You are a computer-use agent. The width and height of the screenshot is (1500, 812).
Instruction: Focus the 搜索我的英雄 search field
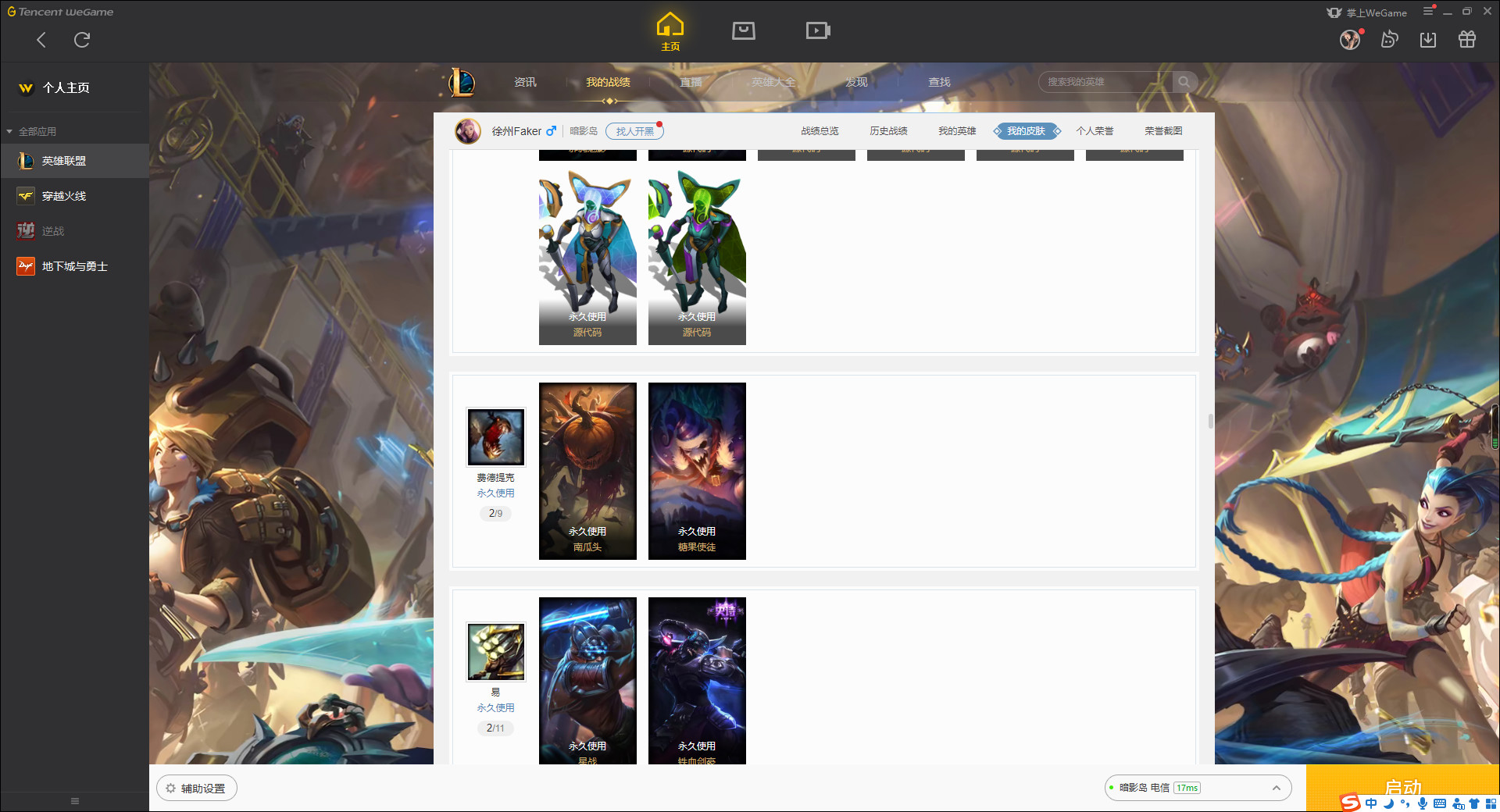tap(1105, 82)
